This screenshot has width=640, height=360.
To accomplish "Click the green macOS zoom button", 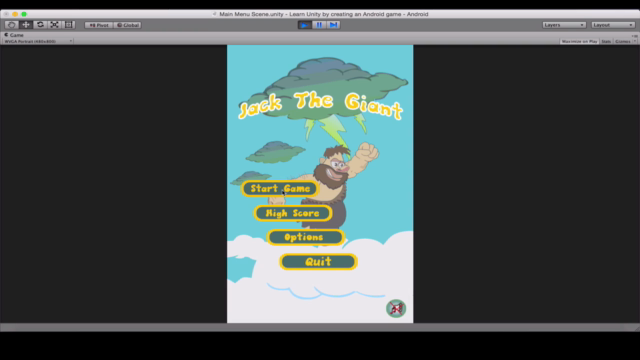I will pos(24,14).
